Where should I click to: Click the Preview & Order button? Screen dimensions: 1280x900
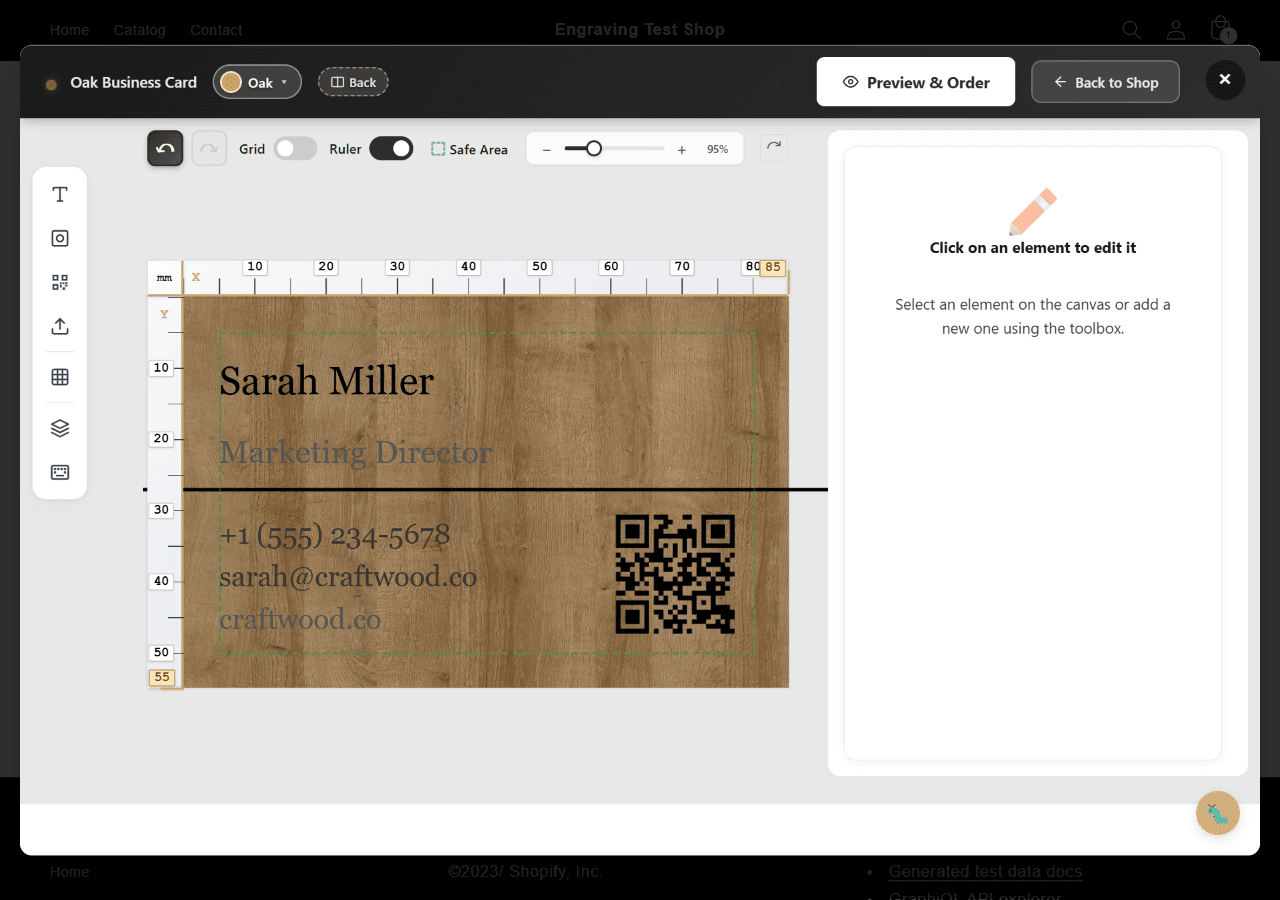pos(915,81)
